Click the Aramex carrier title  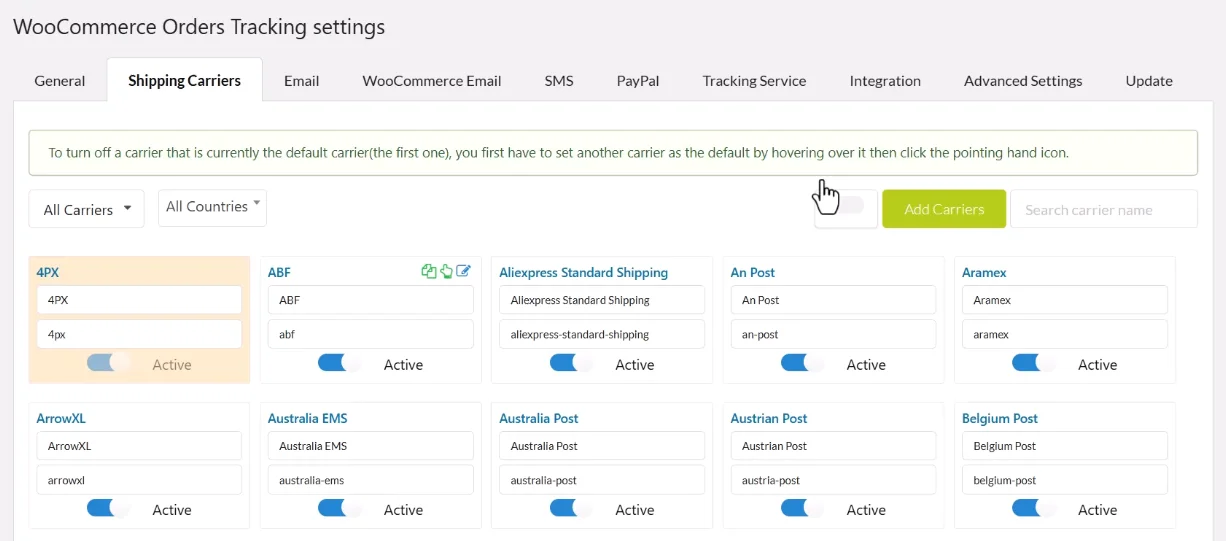pyautogui.click(x=984, y=272)
